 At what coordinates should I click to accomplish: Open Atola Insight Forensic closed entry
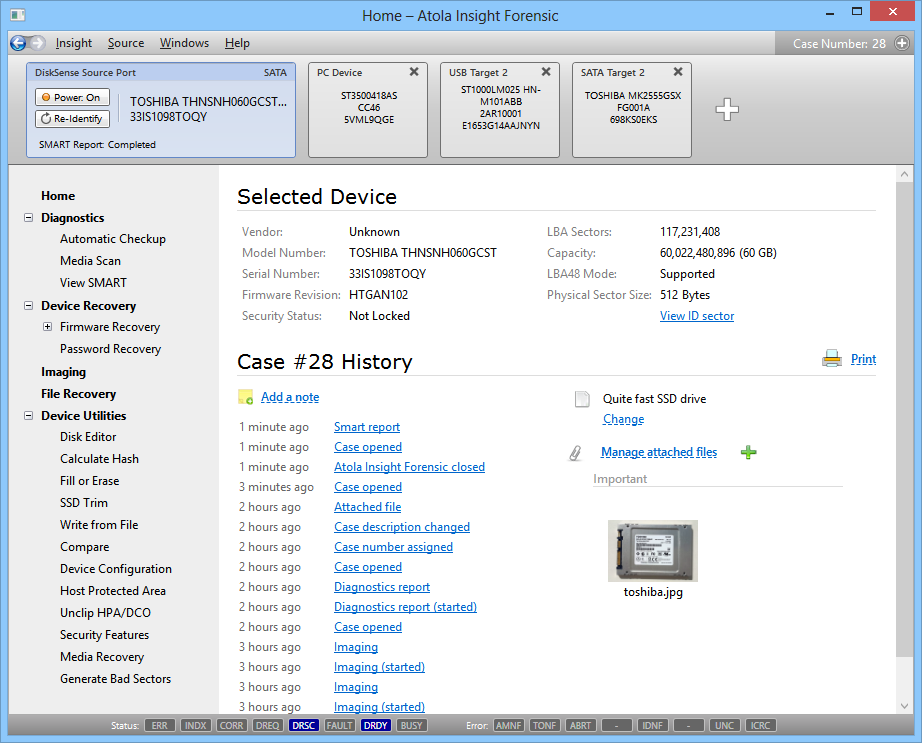pos(409,467)
